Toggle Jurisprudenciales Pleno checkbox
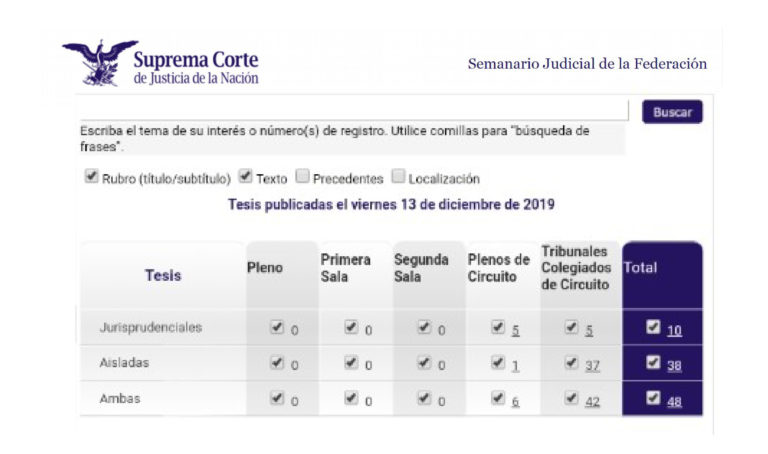 click(x=277, y=327)
